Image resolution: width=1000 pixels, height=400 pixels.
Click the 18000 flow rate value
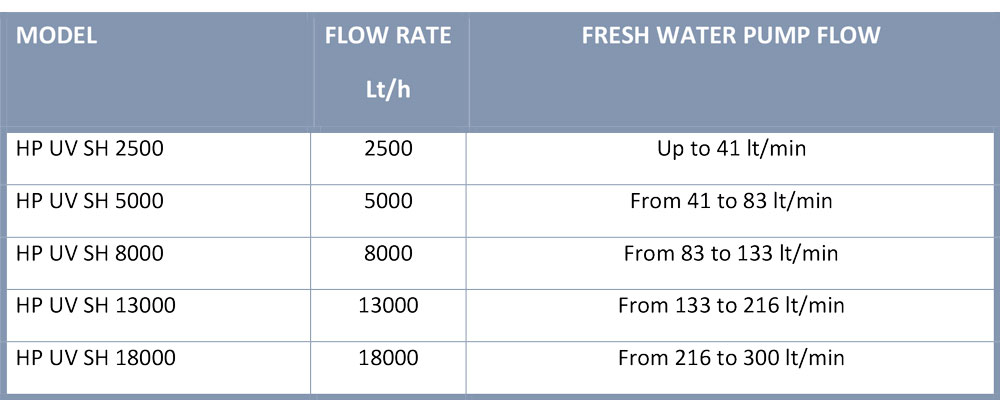click(388, 357)
